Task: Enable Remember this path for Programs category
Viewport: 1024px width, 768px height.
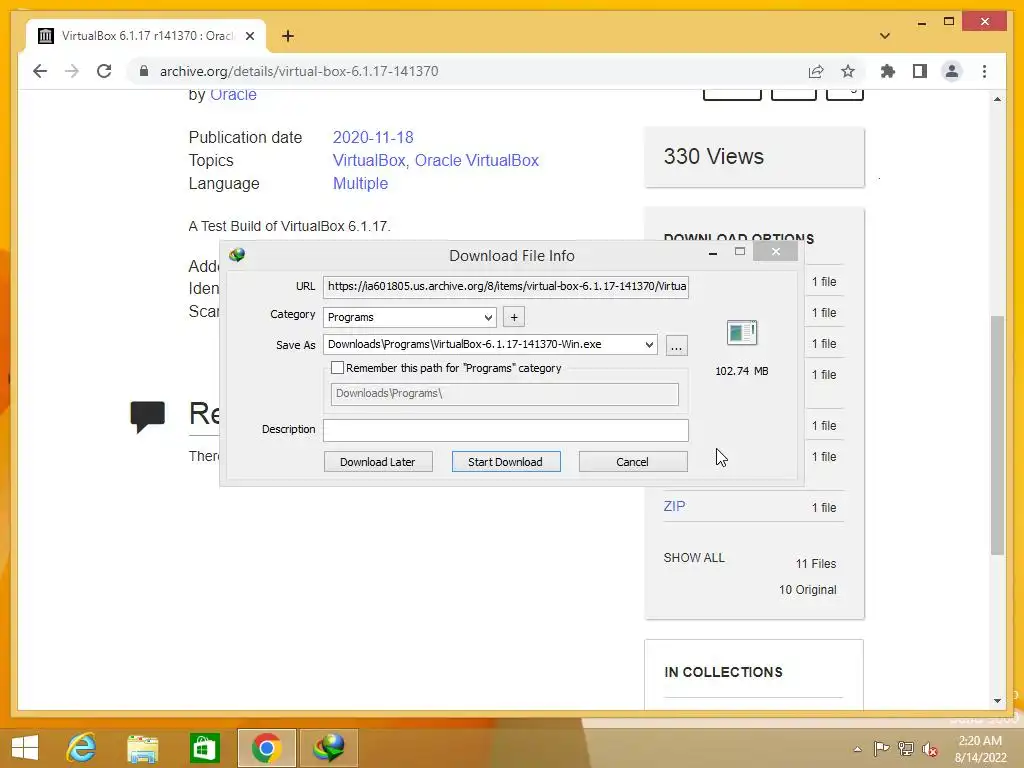Action: click(338, 368)
